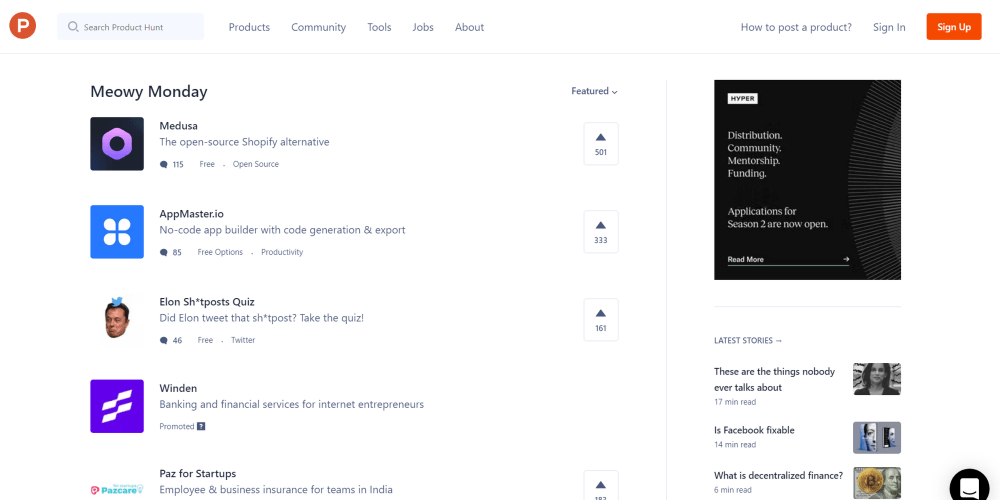Upvote Medusa with 501 votes
1000x500 pixels.
(601, 143)
